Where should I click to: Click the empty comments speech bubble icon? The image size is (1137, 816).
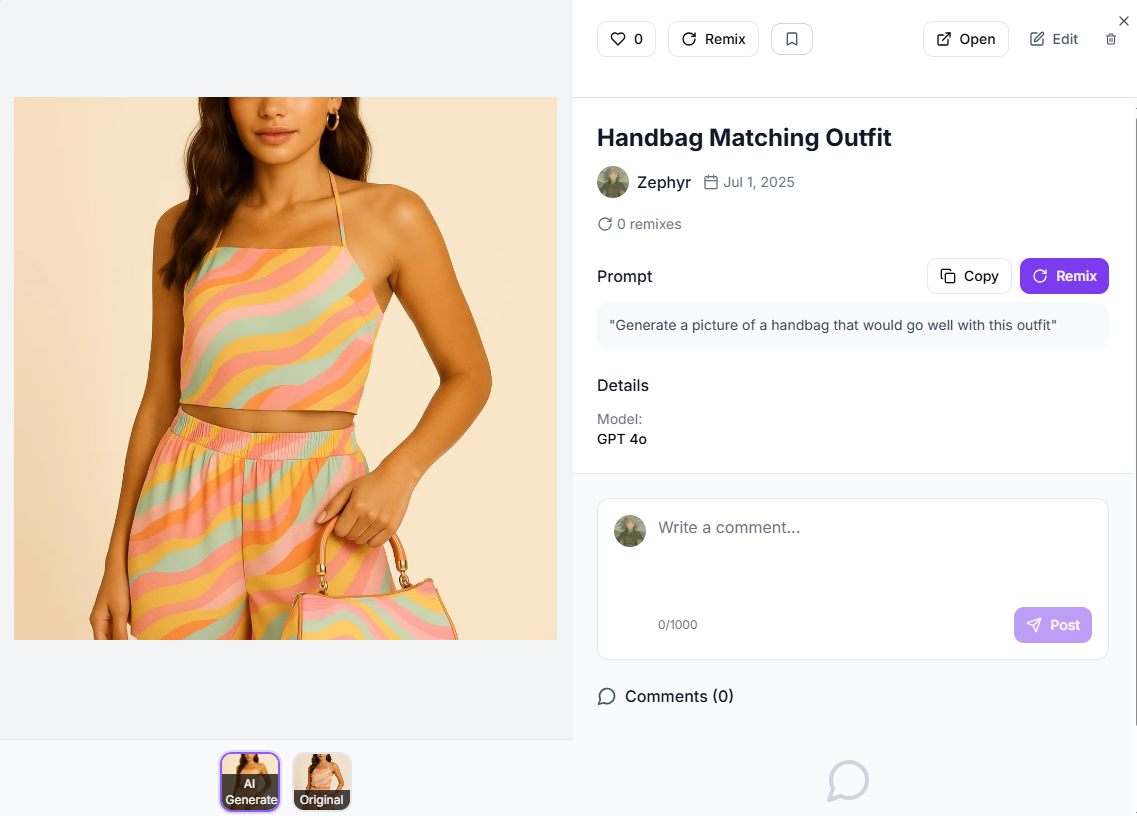[x=848, y=781]
